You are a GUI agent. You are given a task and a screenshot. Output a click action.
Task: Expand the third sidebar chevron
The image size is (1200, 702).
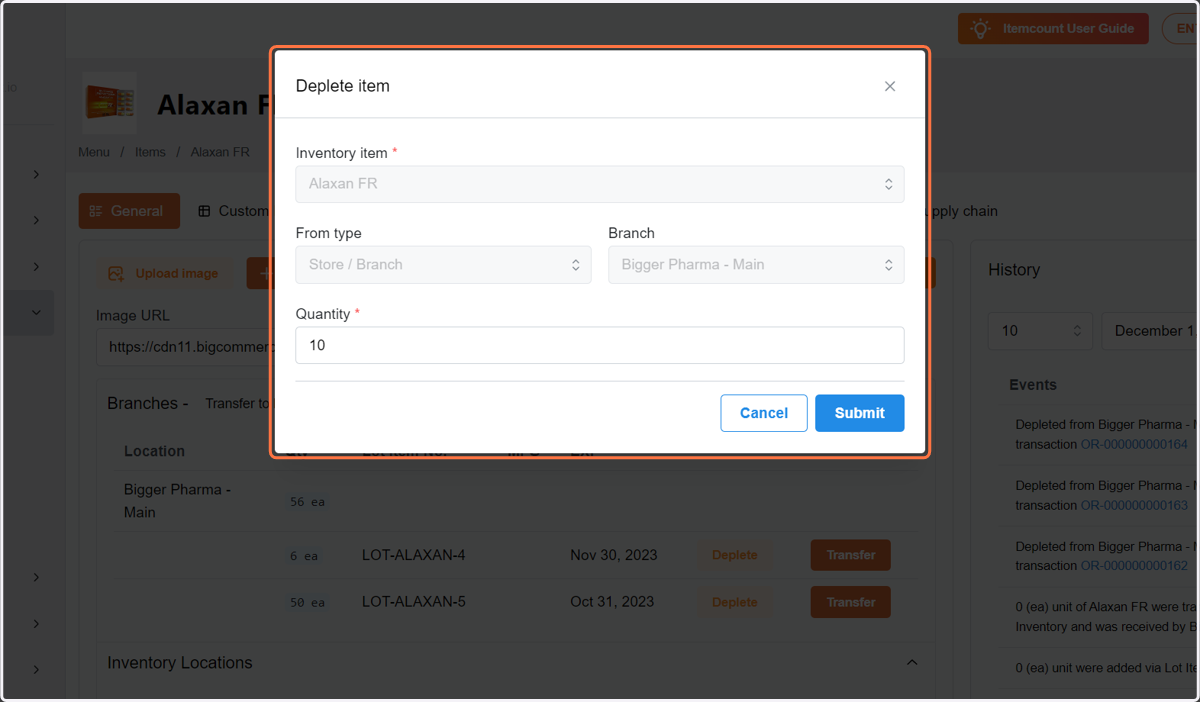(36, 266)
